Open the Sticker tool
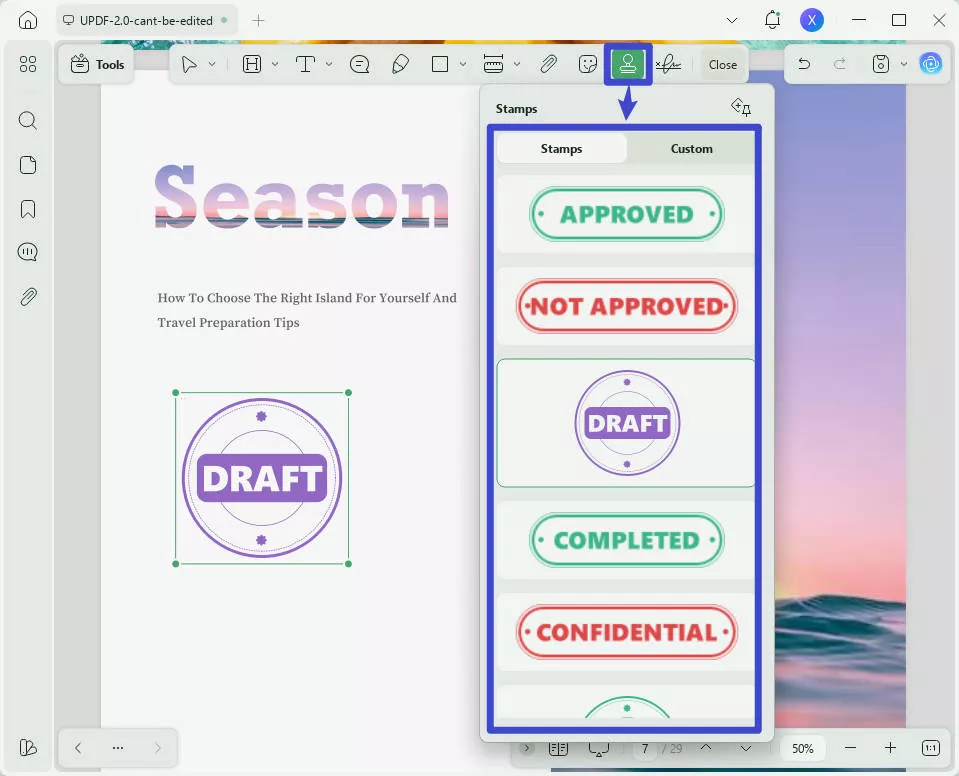Image resolution: width=959 pixels, height=776 pixels. coord(588,63)
